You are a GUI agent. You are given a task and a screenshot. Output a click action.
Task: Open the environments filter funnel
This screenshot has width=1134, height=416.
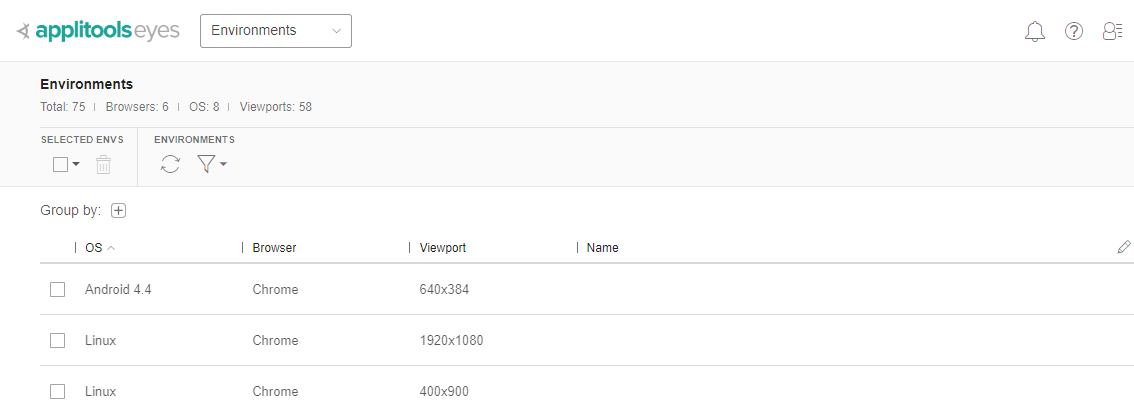tap(205, 164)
